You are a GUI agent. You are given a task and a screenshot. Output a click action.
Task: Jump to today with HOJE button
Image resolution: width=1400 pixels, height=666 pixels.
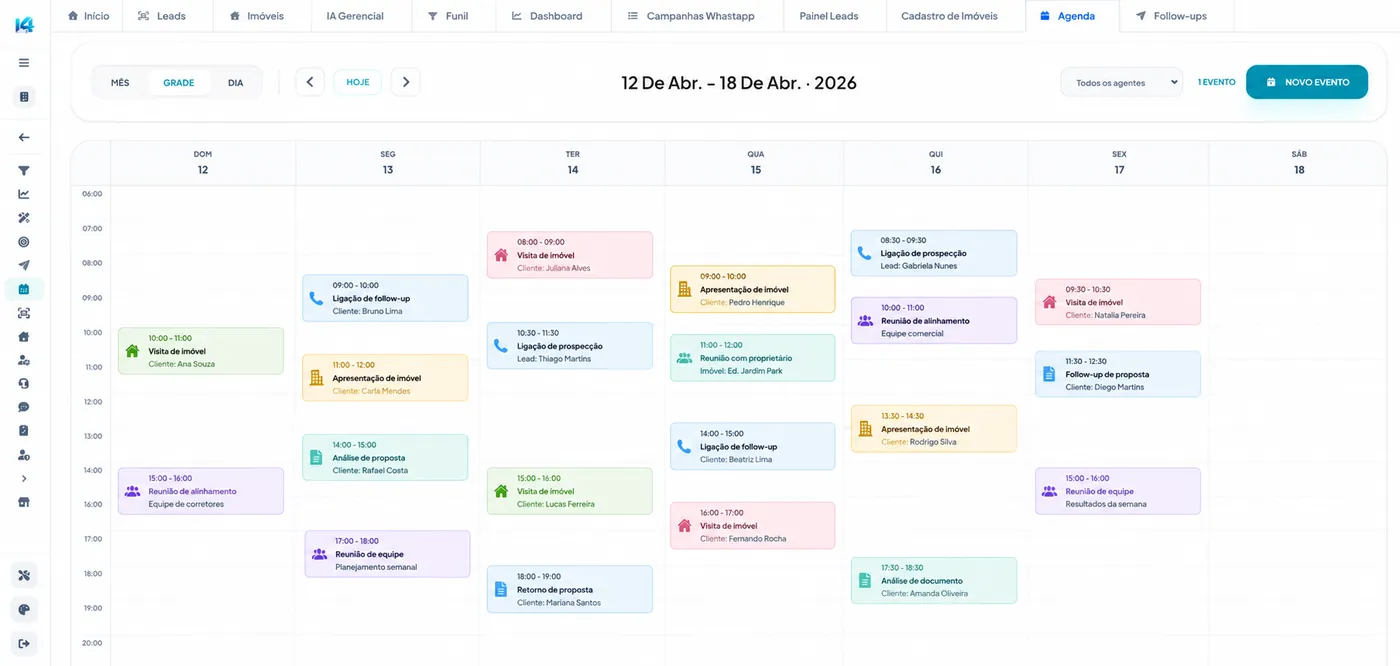click(x=358, y=82)
